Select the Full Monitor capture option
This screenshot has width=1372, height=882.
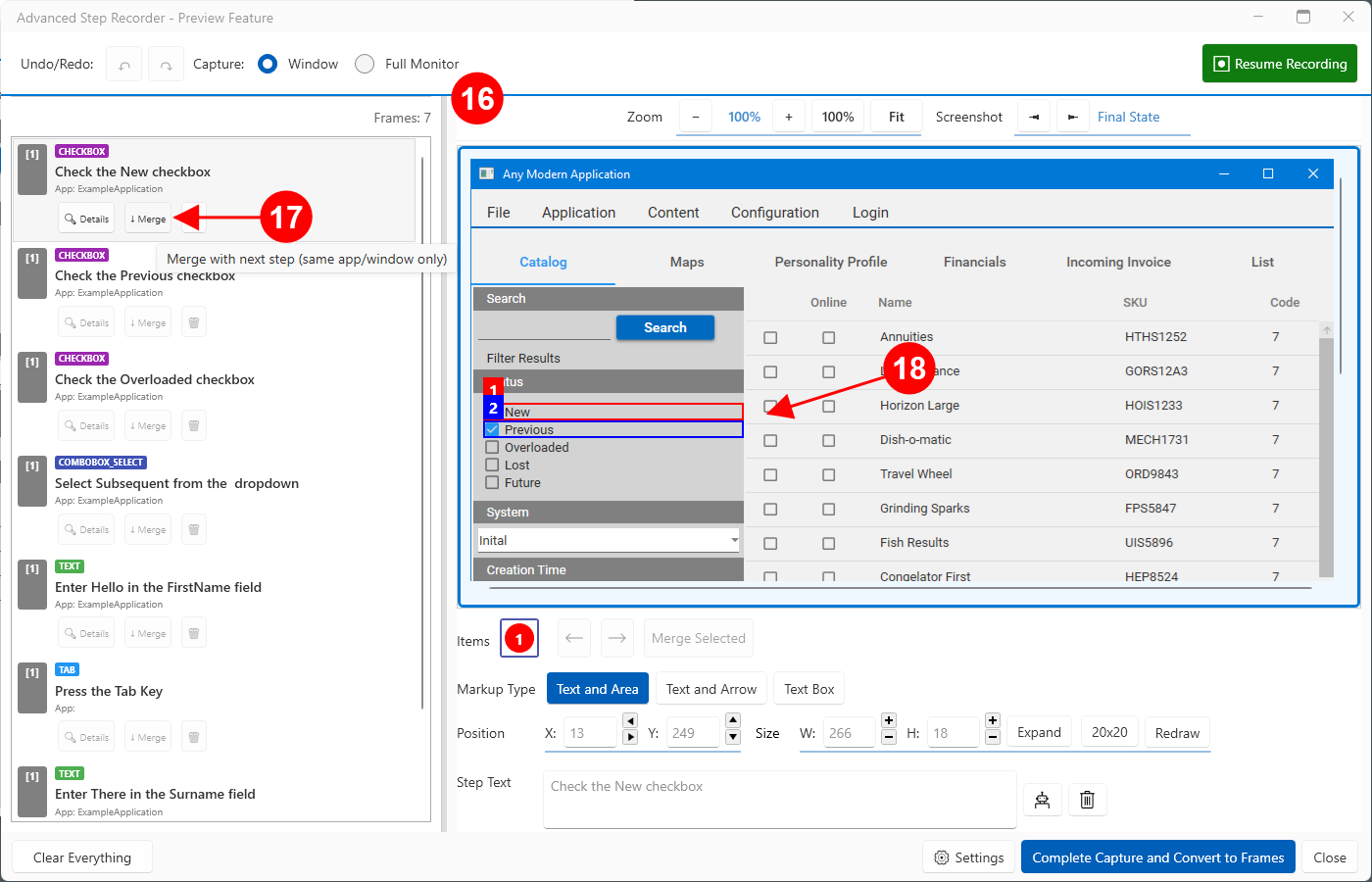(365, 64)
